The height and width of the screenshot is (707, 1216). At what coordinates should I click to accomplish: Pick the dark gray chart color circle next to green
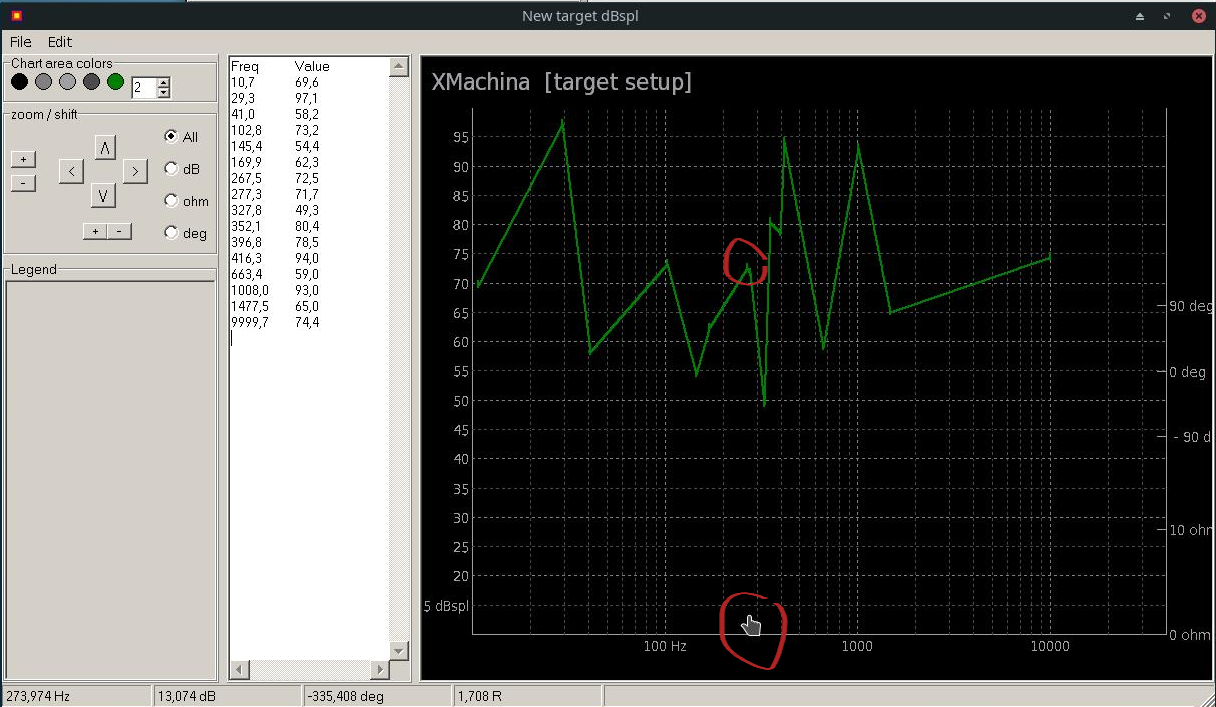click(91, 82)
